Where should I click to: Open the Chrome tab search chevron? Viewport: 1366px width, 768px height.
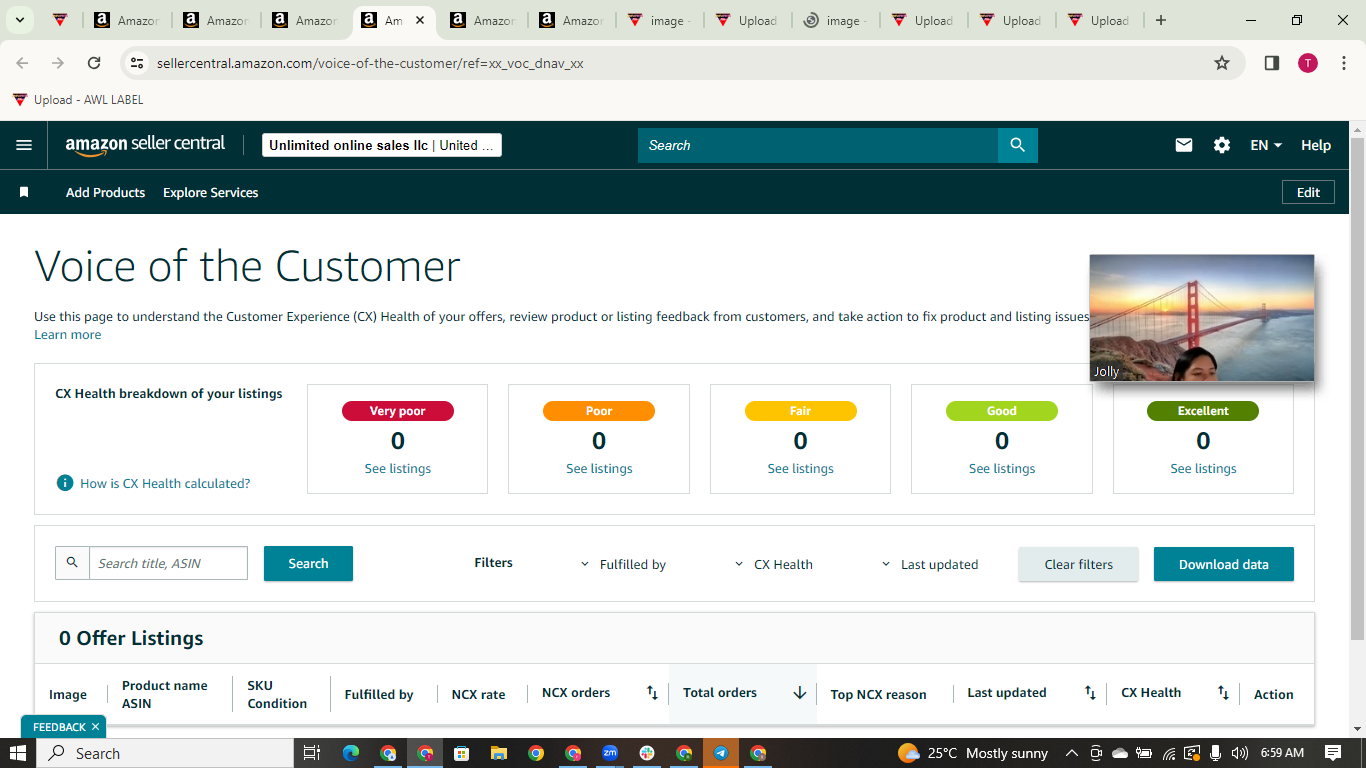point(19,20)
